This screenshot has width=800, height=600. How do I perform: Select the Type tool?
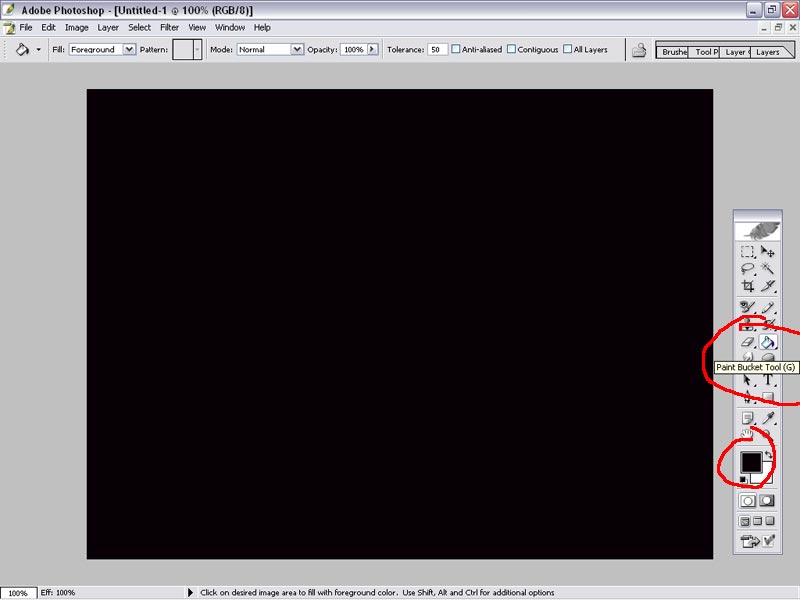click(768, 380)
